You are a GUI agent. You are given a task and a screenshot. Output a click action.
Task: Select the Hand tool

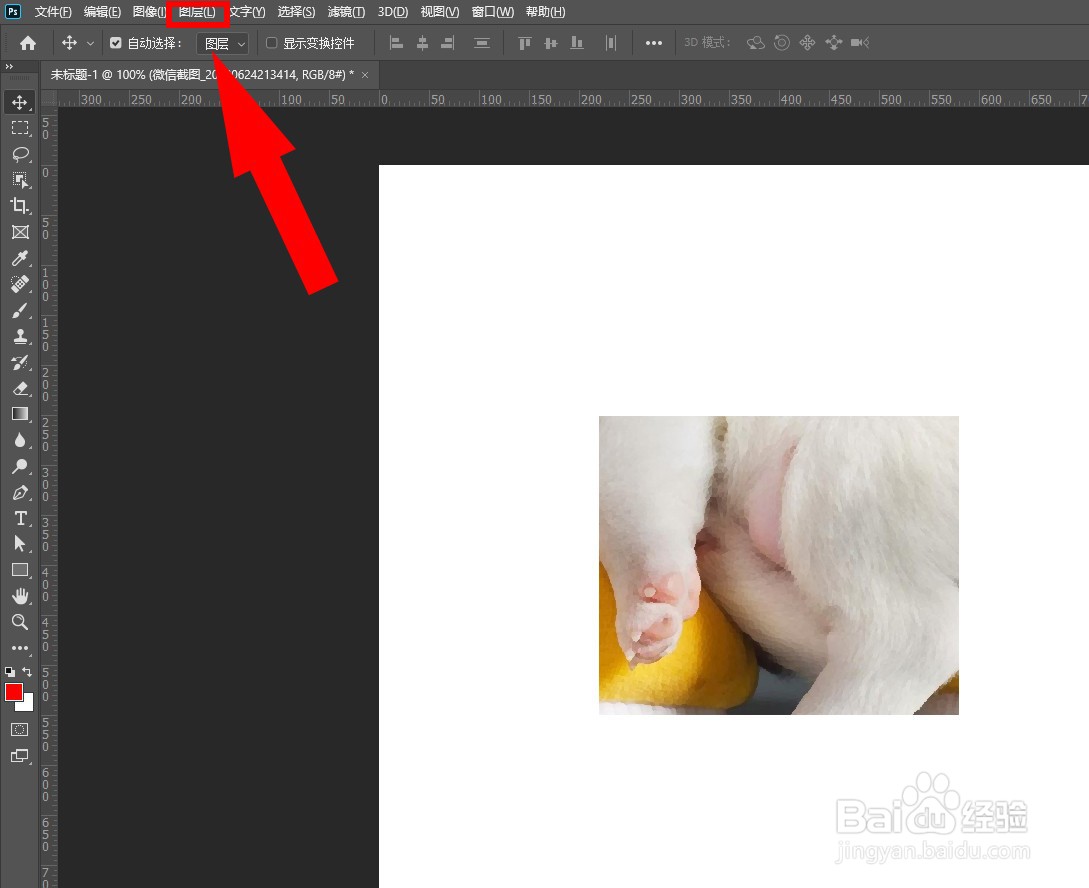pyautogui.click(x=19, y=596)
